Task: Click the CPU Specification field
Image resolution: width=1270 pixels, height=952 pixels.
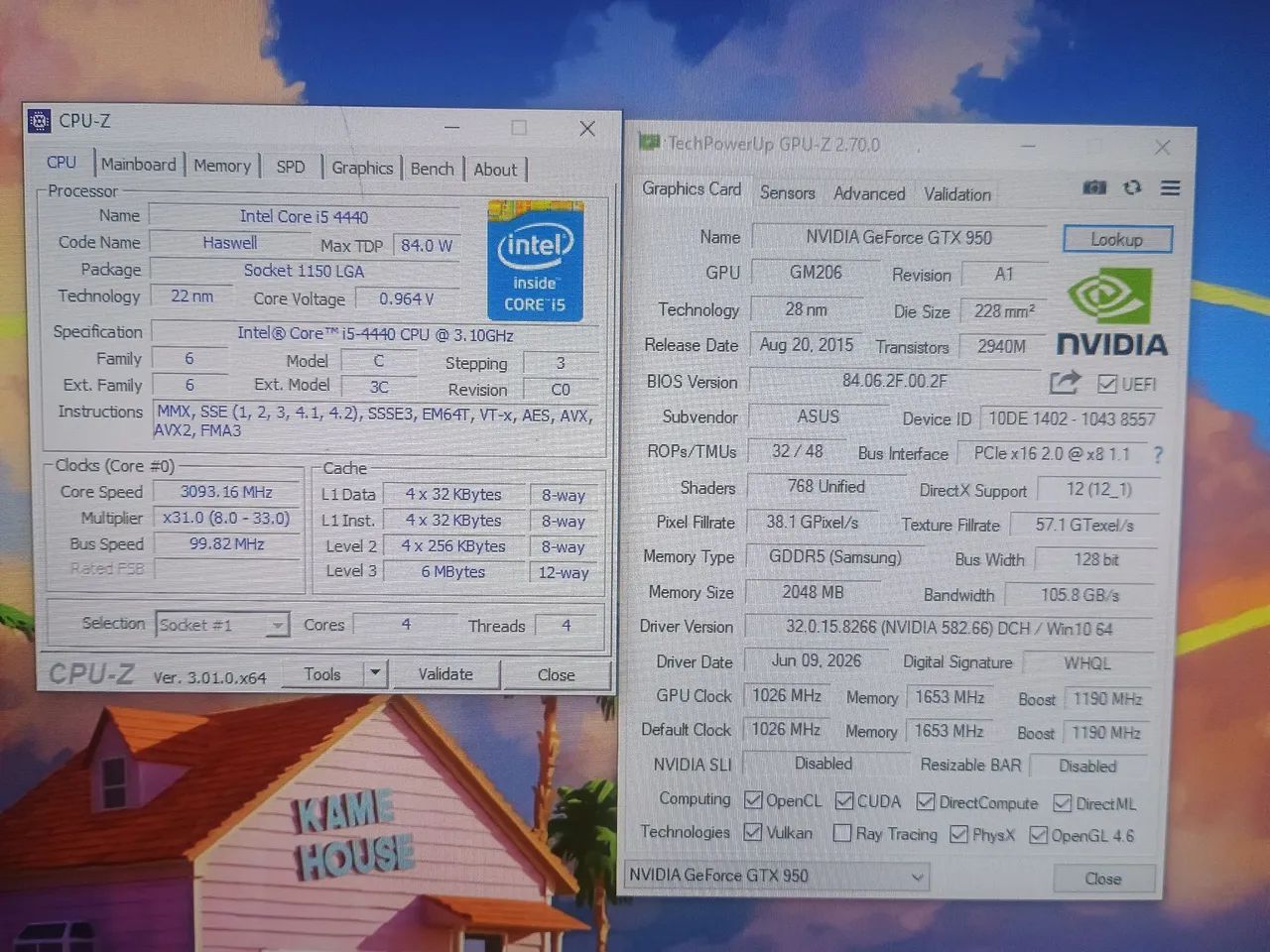Action: coord(375,334)
